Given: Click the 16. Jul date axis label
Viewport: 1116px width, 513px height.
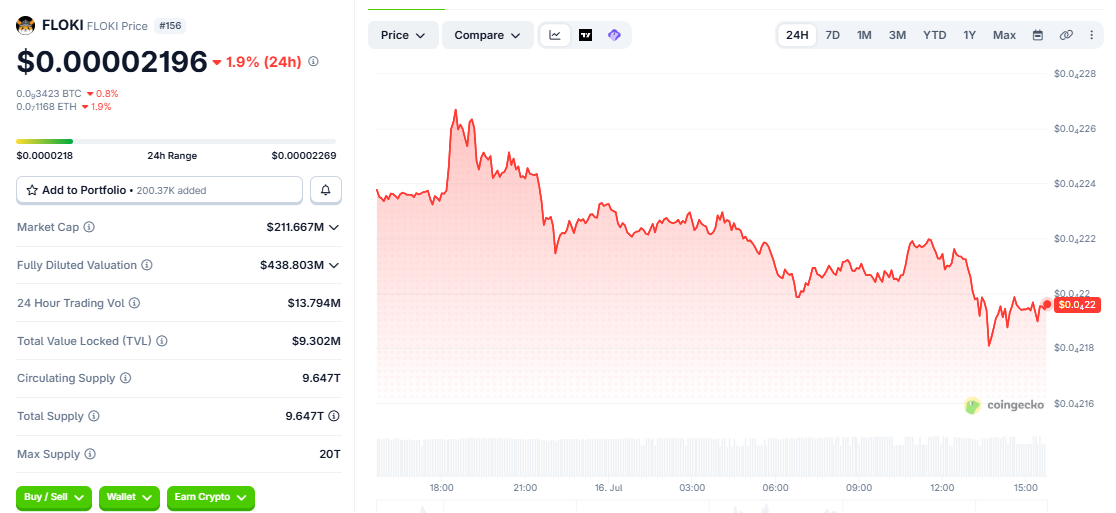Looking at the screenshot, I should (x=609, y=488).
